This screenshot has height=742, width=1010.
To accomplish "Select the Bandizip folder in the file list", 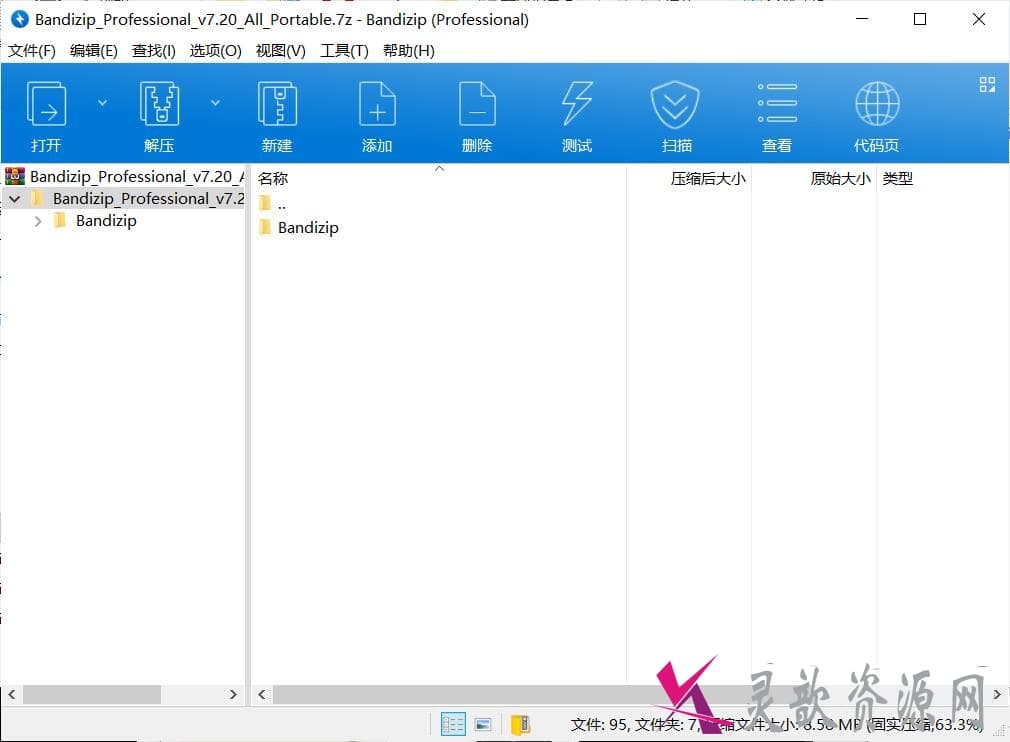I will tap(308, 227).
